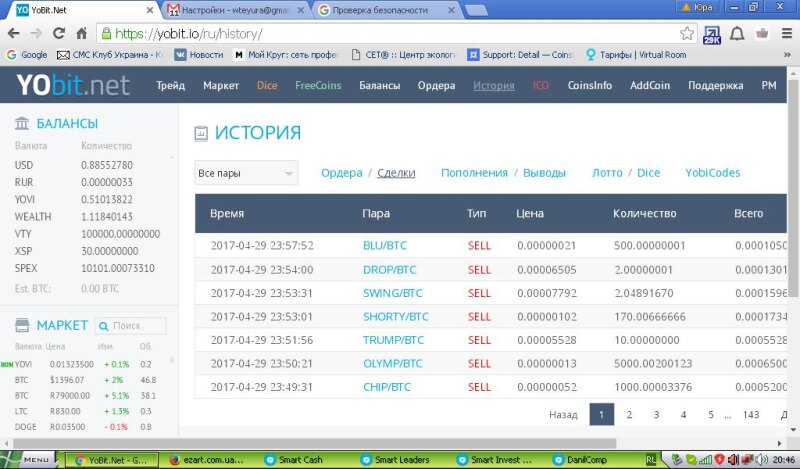This screenshot has width=800, height=469.
Task: Click the Market panel header icon
Action: pyautogui.click(x=21, y=326)
